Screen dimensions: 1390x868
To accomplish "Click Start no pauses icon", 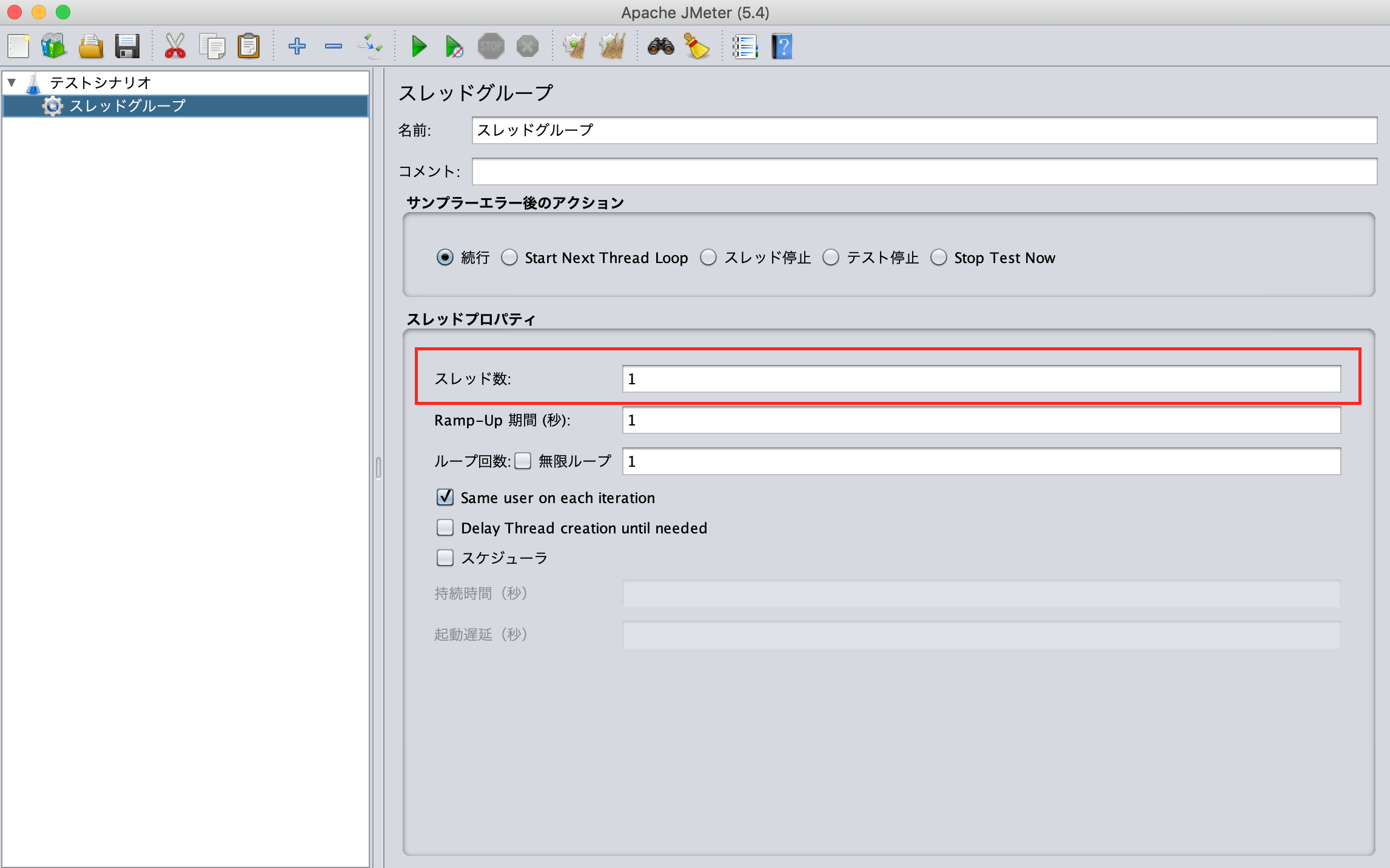I will 454,46.
